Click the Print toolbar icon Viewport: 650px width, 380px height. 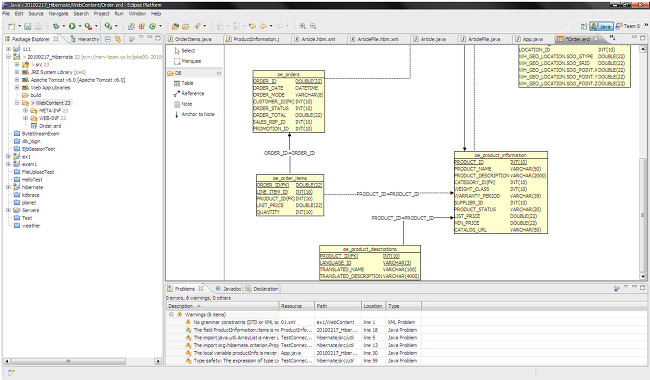(38, 26)
